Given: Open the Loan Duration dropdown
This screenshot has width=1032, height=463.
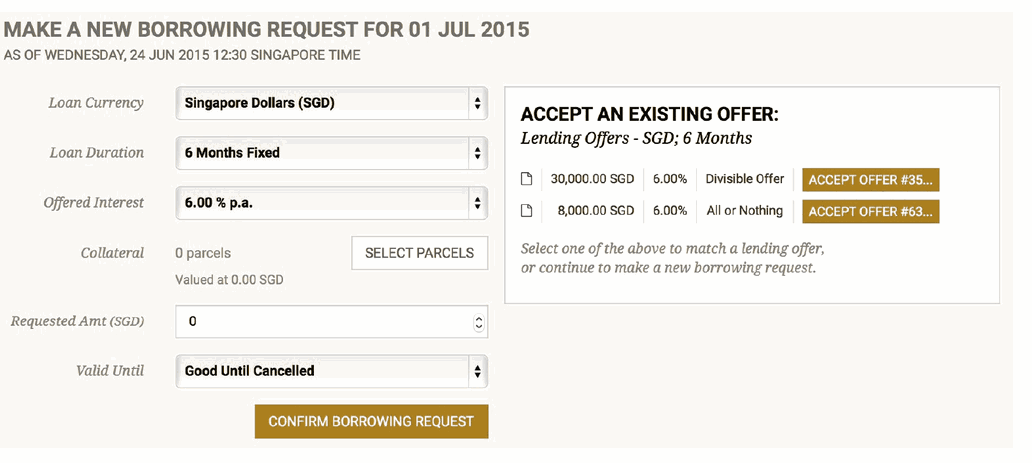Looking at the screenshot, I should tap(332, 153).
